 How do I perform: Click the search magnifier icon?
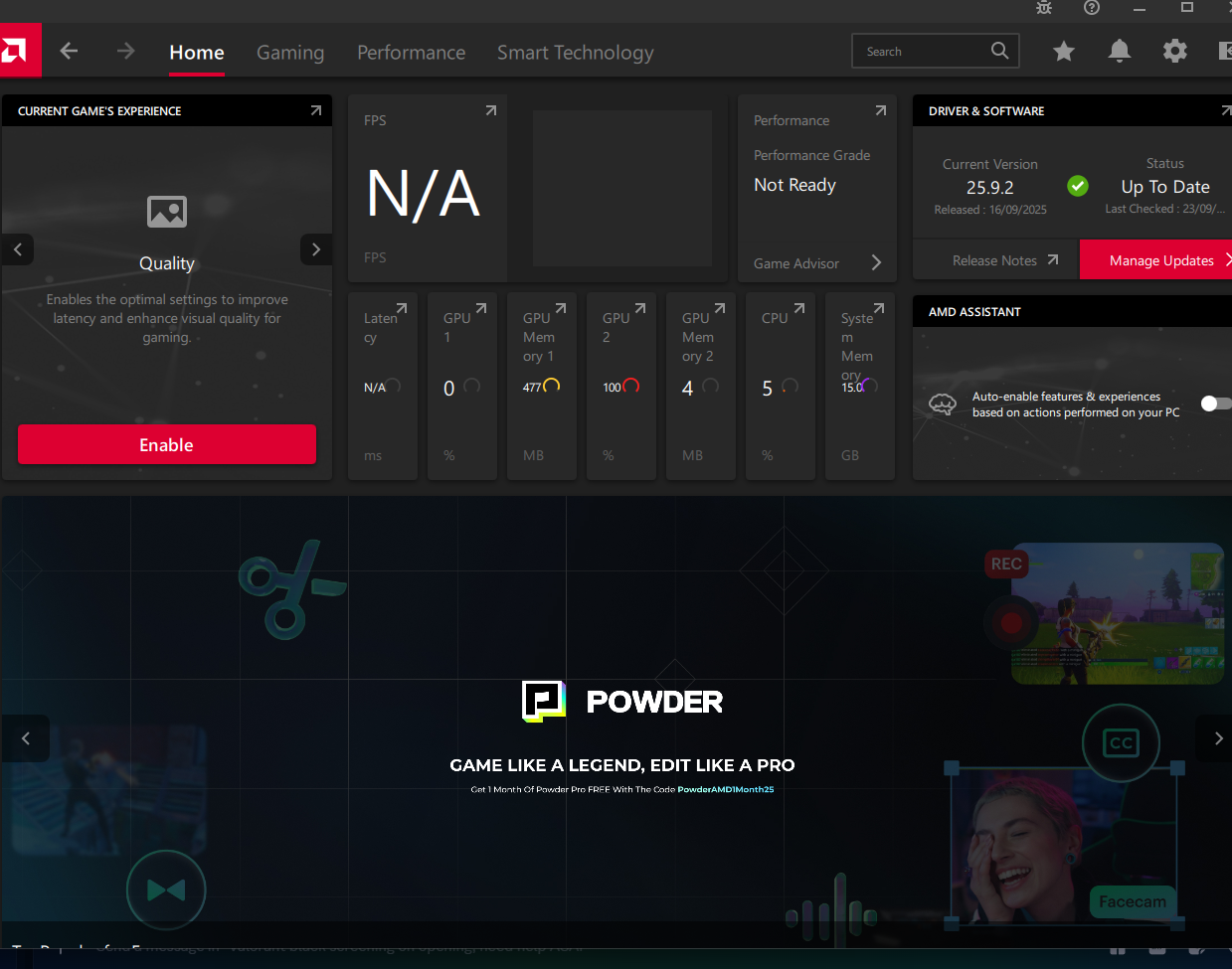(x=1000, y=51)
